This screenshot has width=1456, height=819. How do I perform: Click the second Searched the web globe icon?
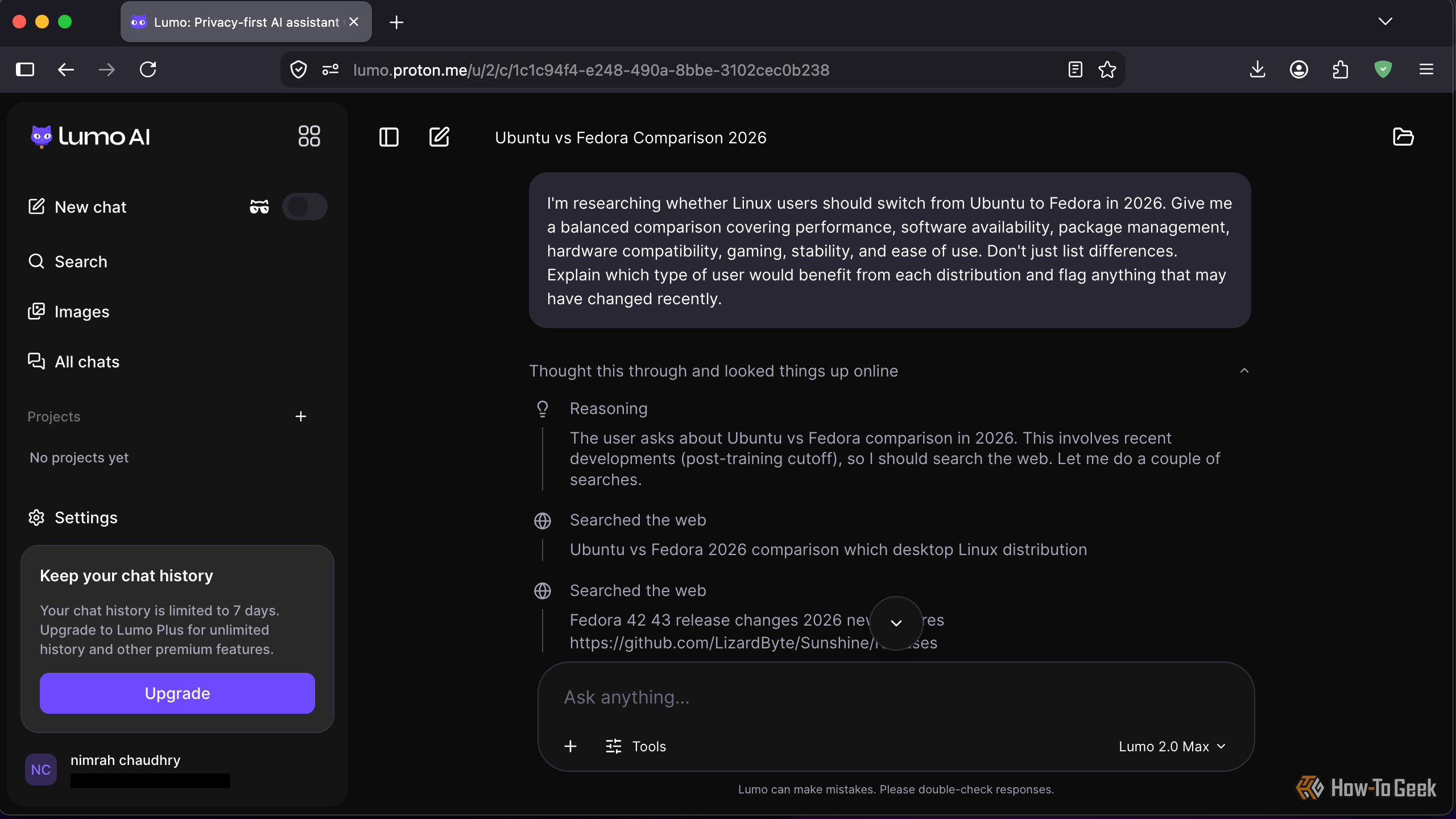(x=543, y=591)
